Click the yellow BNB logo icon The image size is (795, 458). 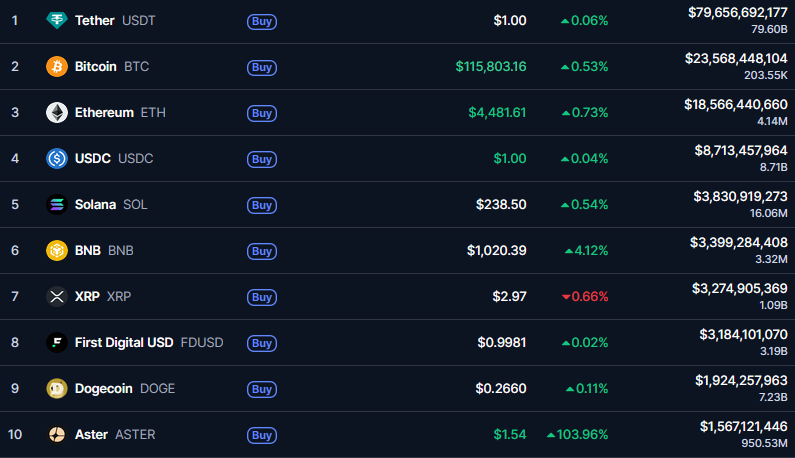(57, 250)
